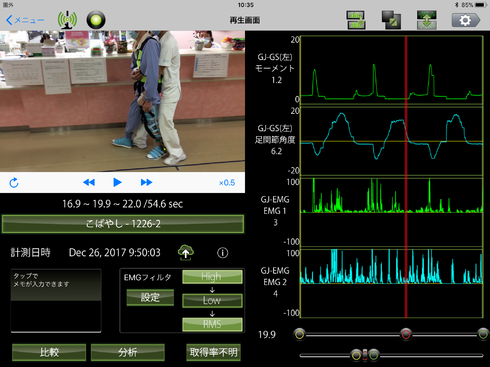Toggle the Low EMG filter
490x367 pixels.
pyautogui.click(x=212, y=300)
